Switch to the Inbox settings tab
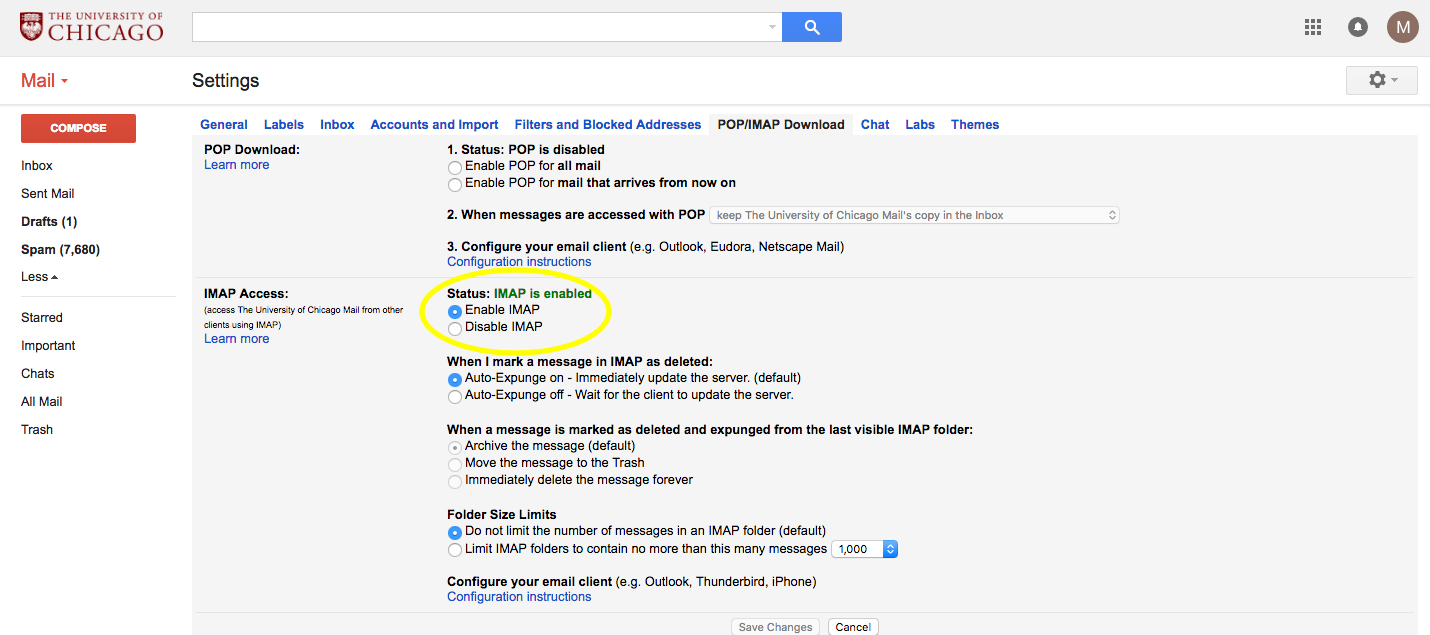Viewport: 1430px width, 635px height. 337,125
